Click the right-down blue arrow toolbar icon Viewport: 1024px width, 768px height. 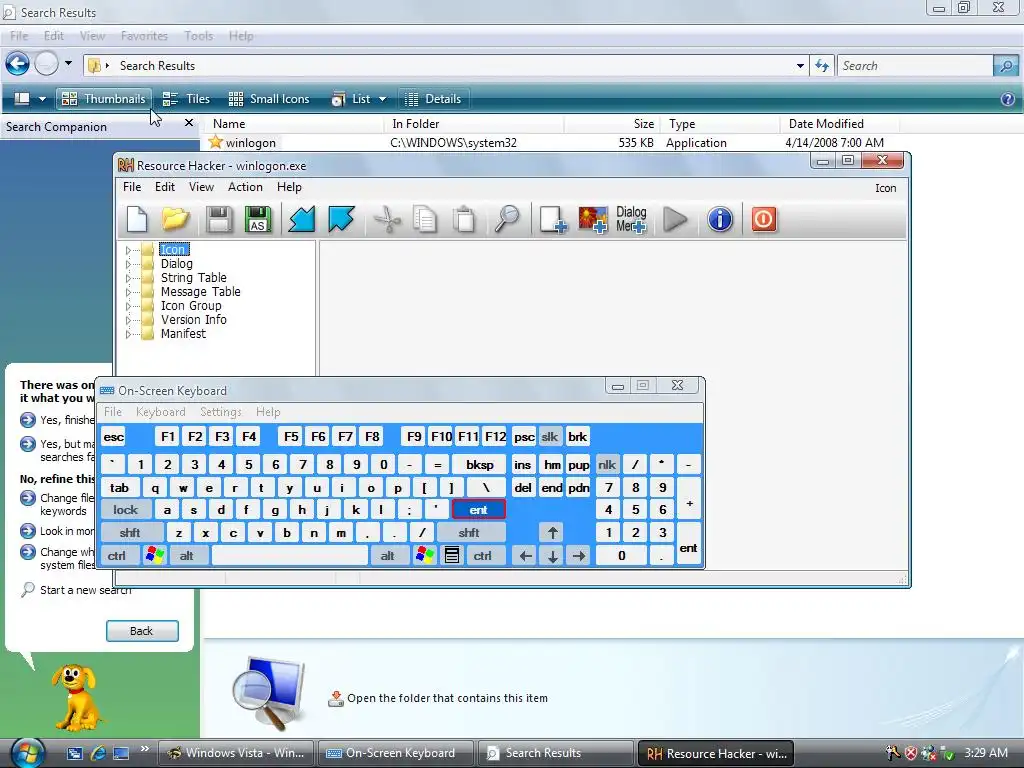pos(341,219)
